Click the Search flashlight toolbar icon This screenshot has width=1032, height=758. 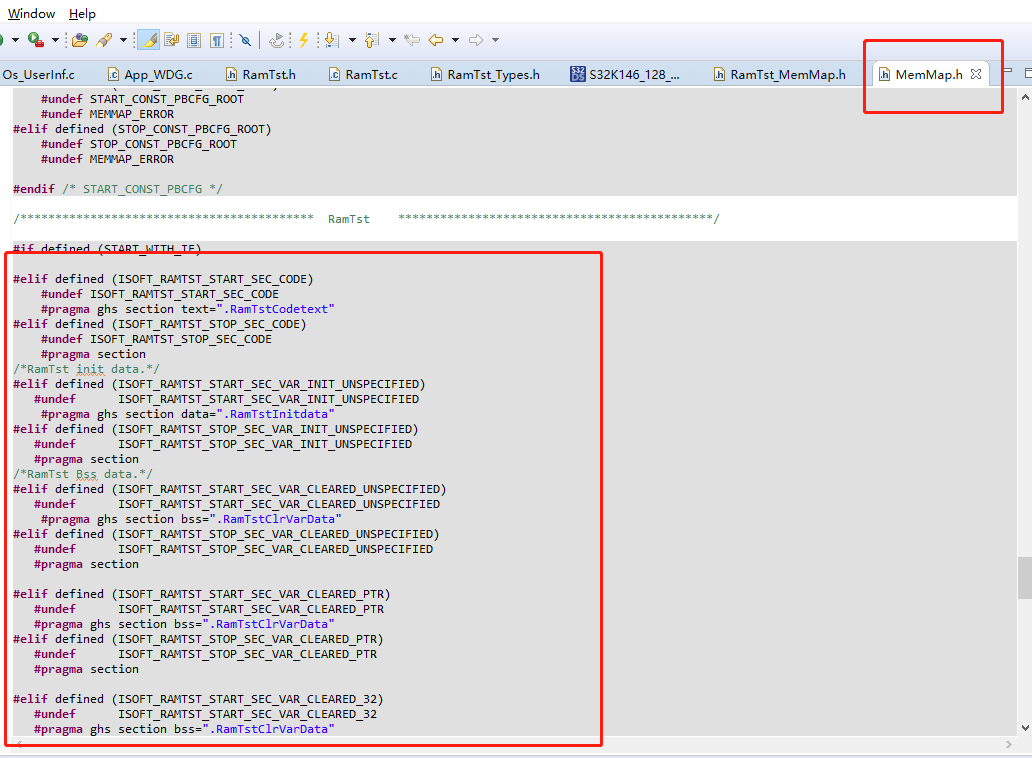(104, 40)
